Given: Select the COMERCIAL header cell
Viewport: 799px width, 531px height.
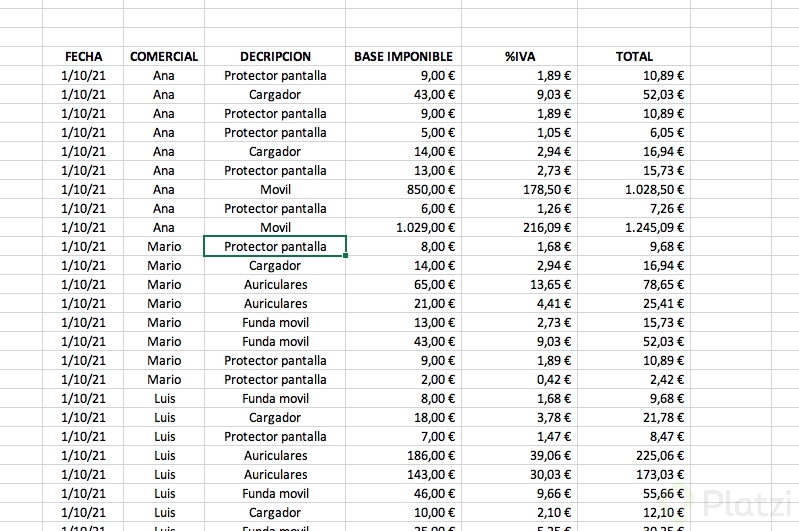Looking at the screenshot, I should [x=164, y=57].
